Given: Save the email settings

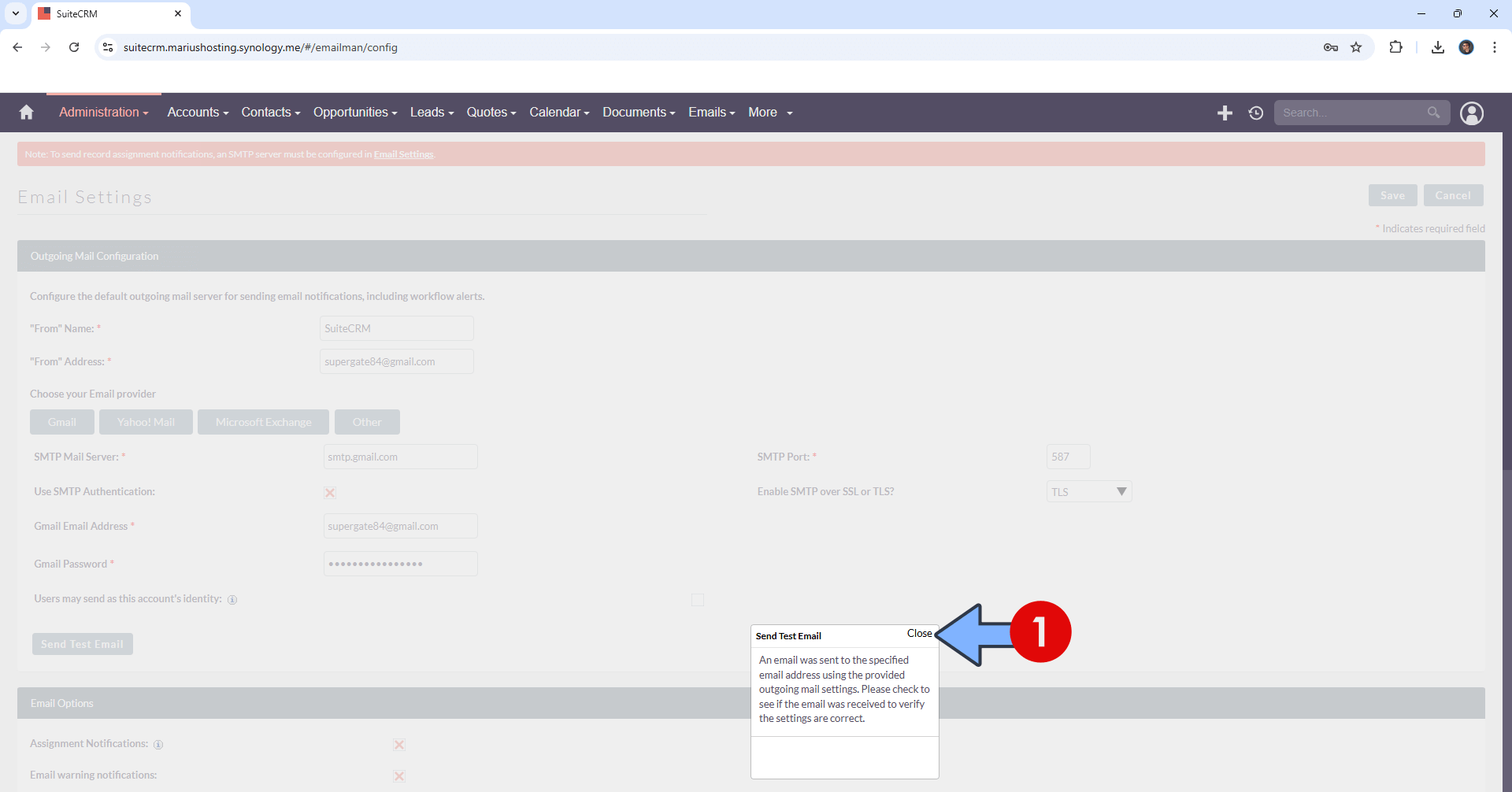Looking at the screenshot, I should 1392,195.
